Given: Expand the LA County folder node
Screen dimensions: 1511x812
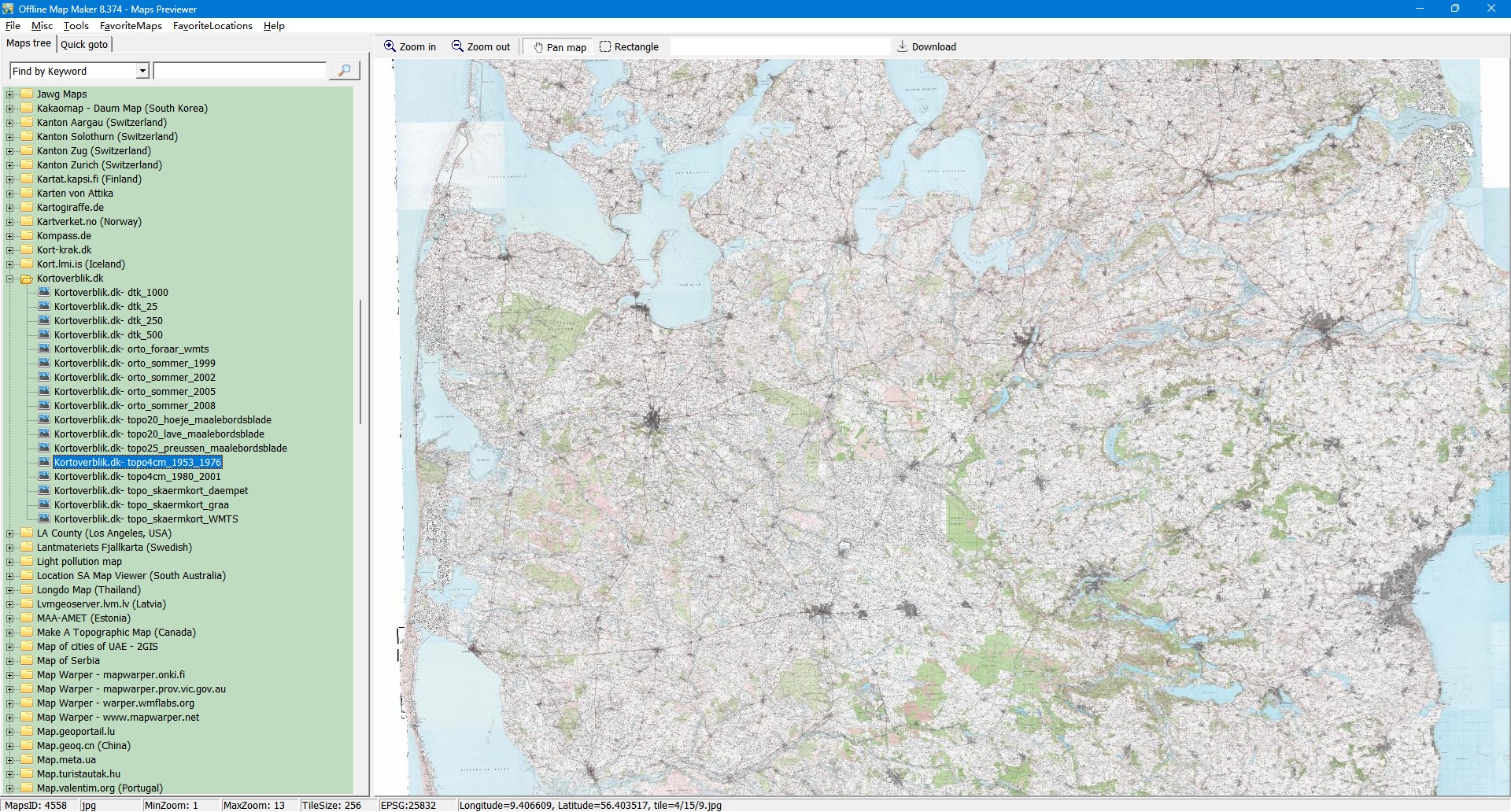Looking at the screenshot, I should click(10, 533).
